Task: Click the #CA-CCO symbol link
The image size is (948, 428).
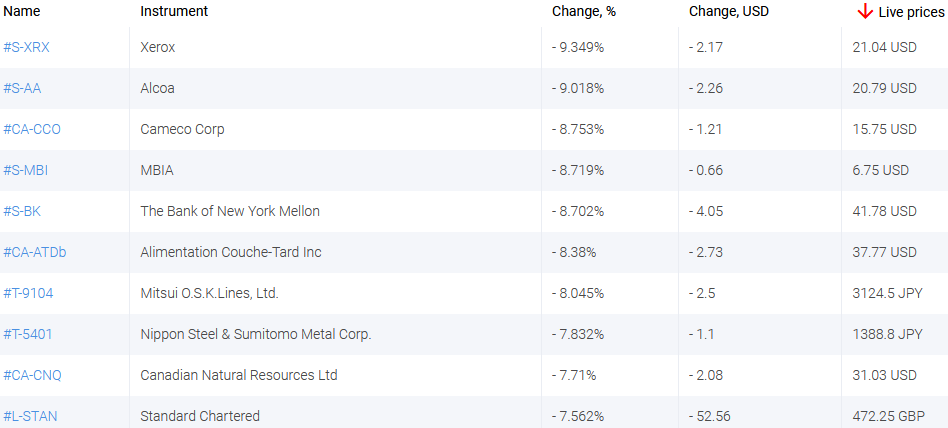Action: [32, 129]
